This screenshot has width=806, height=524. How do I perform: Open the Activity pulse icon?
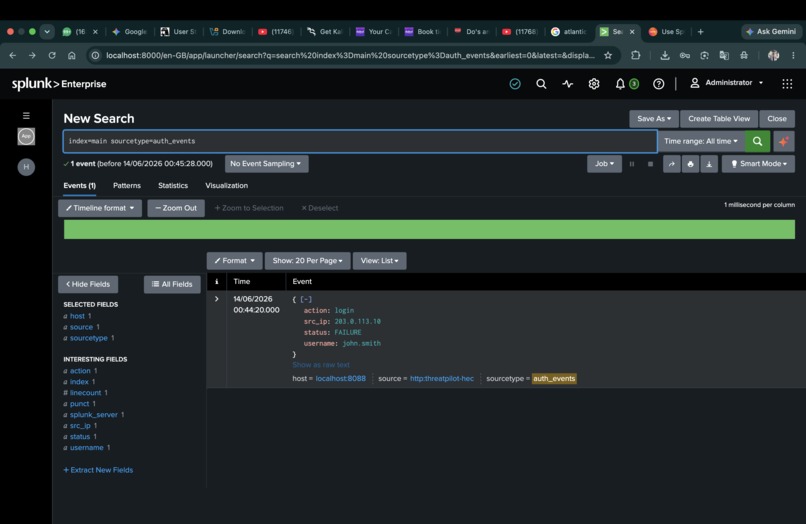coord(567,84)
